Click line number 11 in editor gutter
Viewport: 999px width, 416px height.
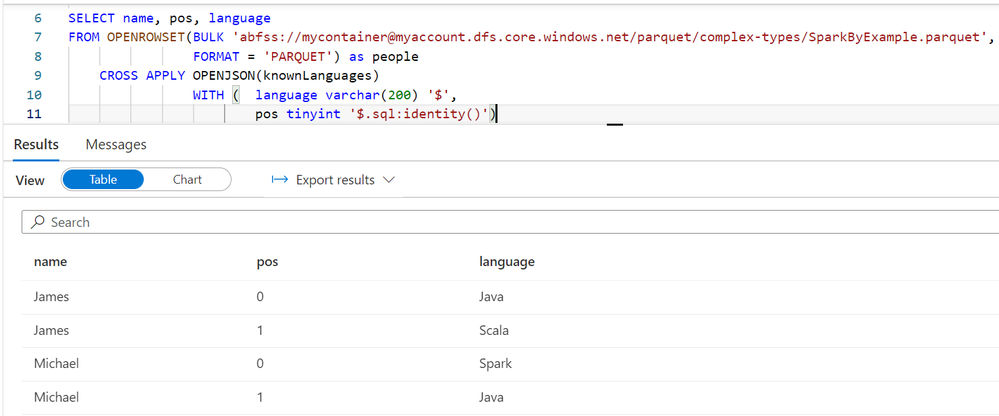(35, 114)
